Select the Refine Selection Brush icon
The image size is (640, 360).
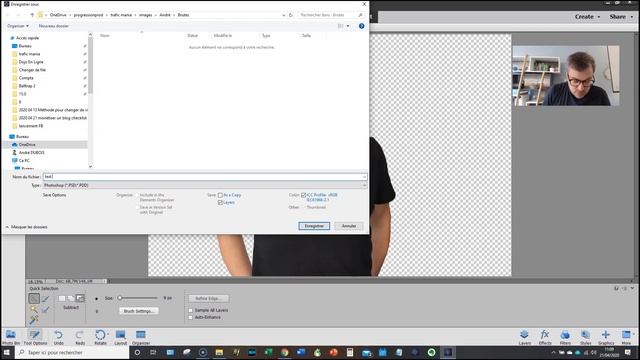45,309
